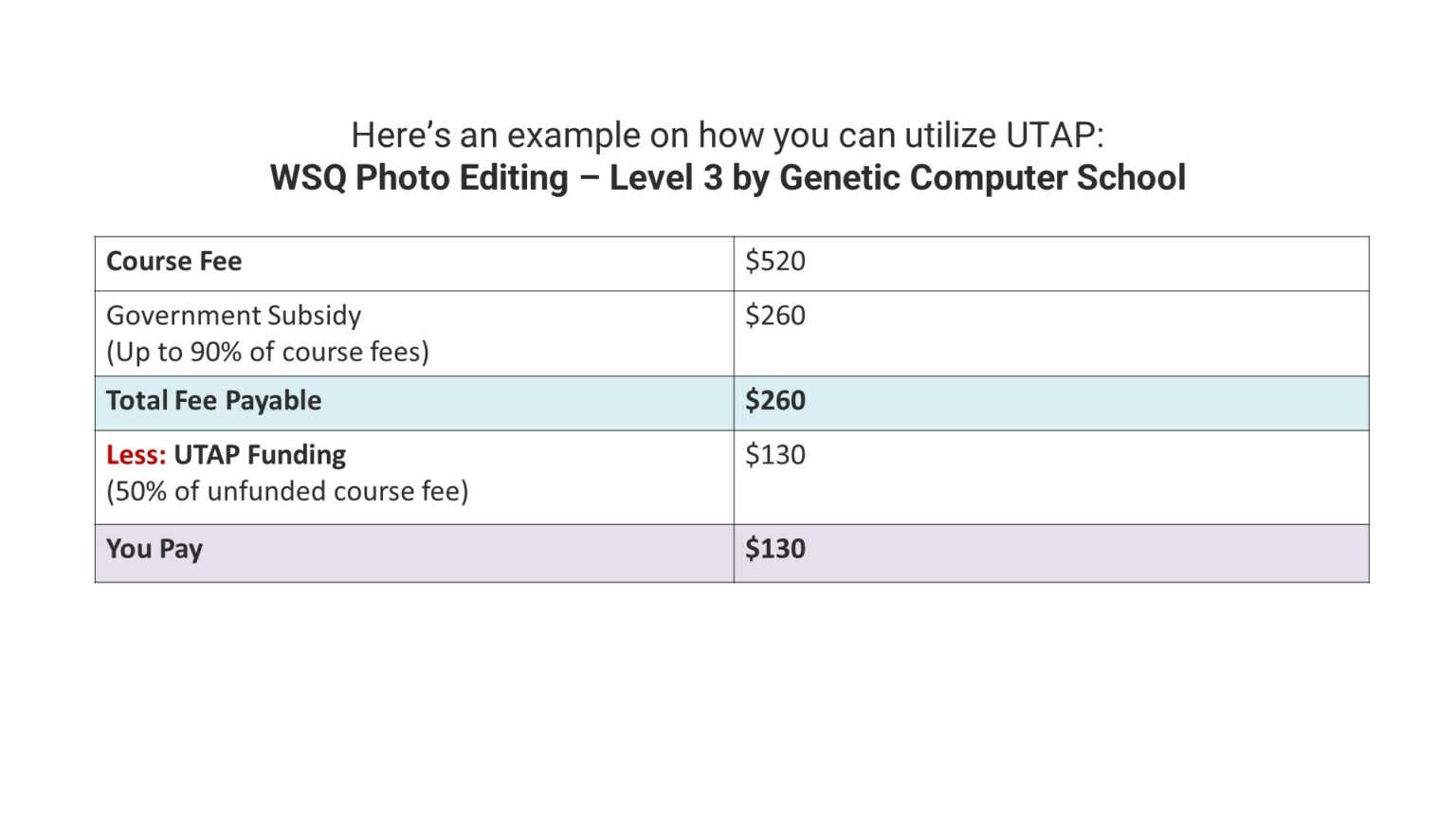1456x819 pixels.
Task: Select the bold $130 You Pay amount
Action: [x=774, y=550]
